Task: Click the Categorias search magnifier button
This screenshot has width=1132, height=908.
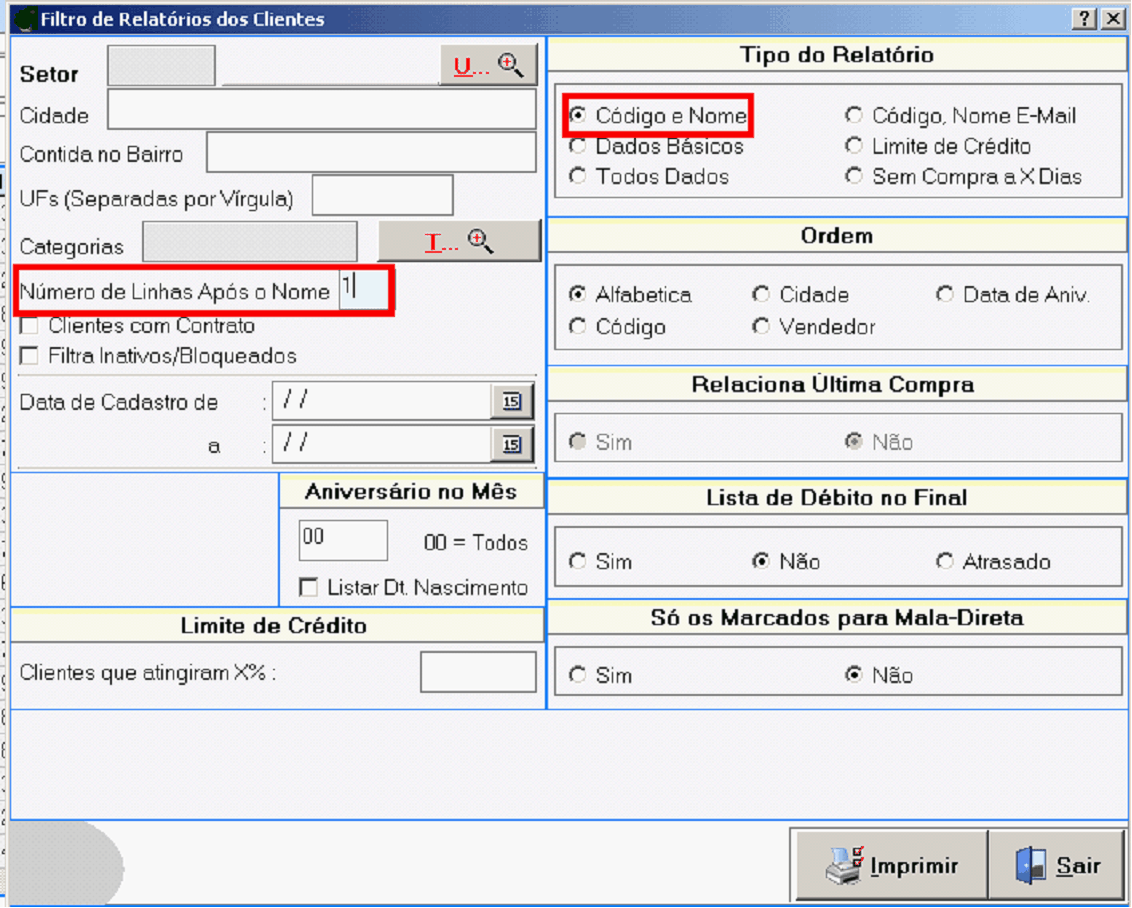Action: (x=459, y=242)
